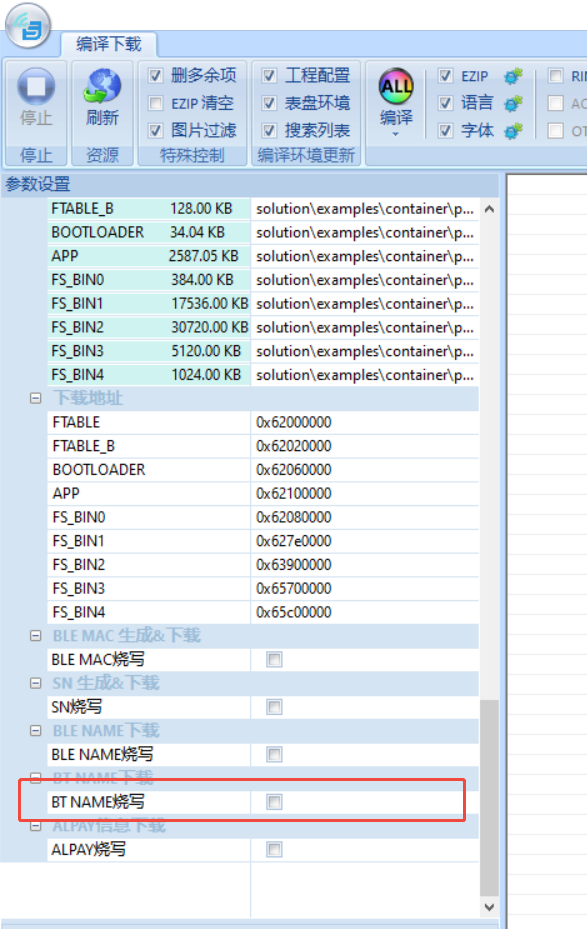Click the FTABLE address 0x62000000 field
587x929 pixels.
(364, 422)
